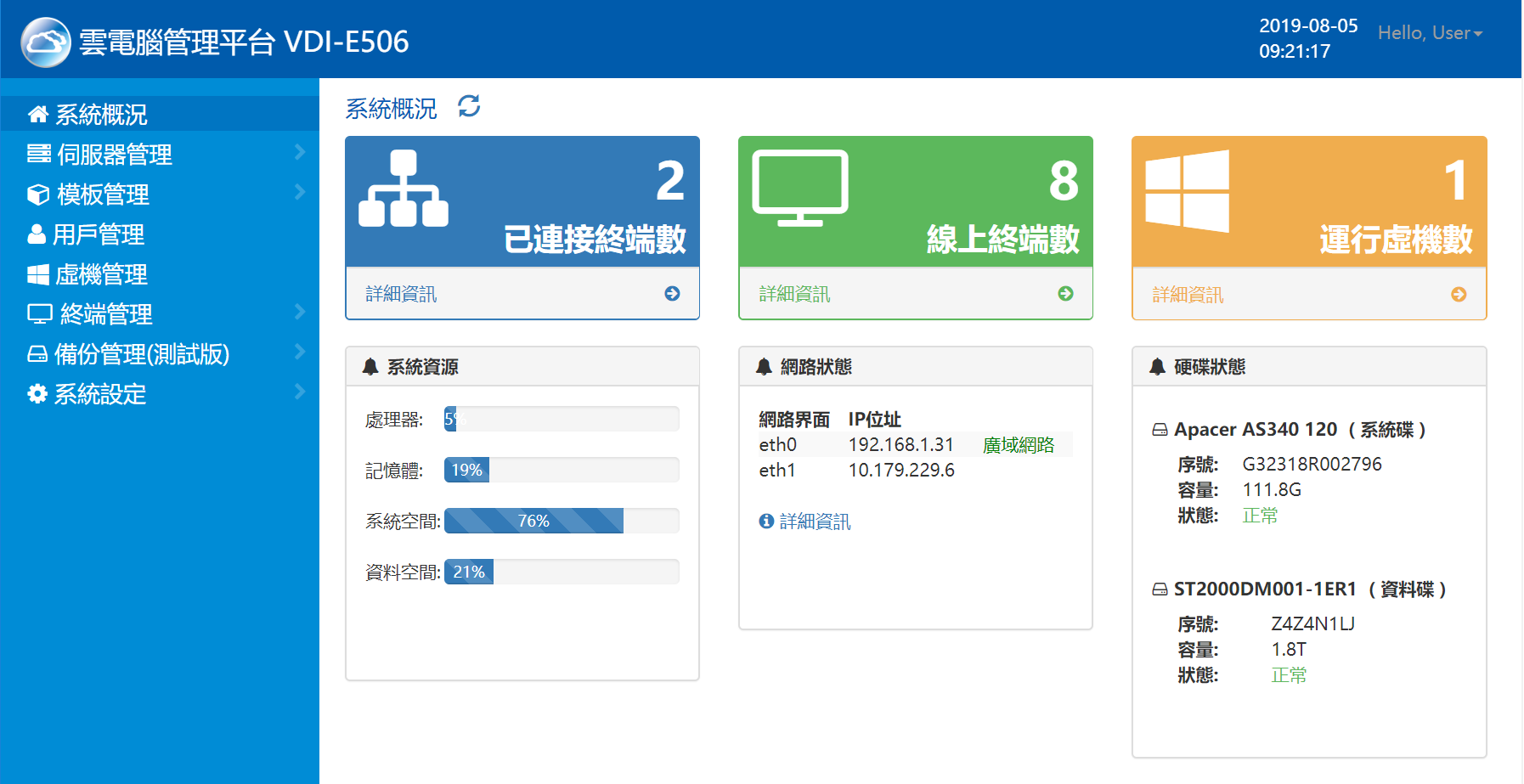Expand the 模板管理 sidebar chevron
Screen dimensions: 1524x784
300,192
